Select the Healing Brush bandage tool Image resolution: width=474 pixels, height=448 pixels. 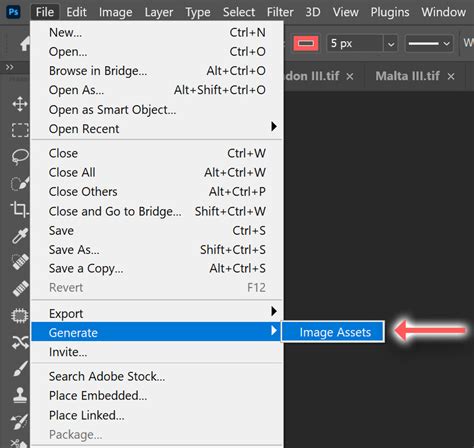[x=20, y=288]
